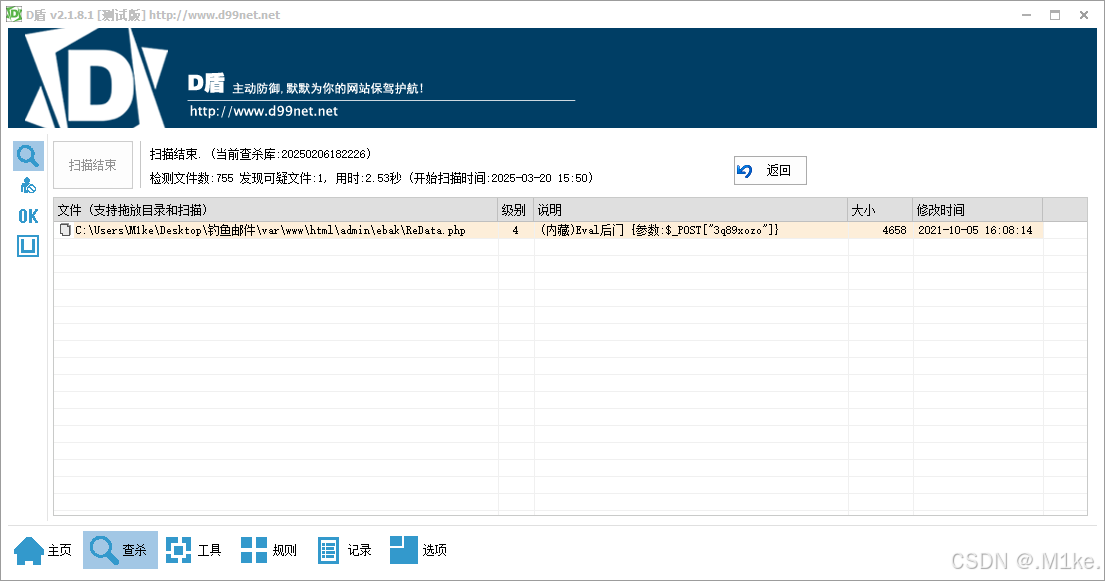
Task: Click the http://www.d99net.net banner link
Action: coord(264,111)
